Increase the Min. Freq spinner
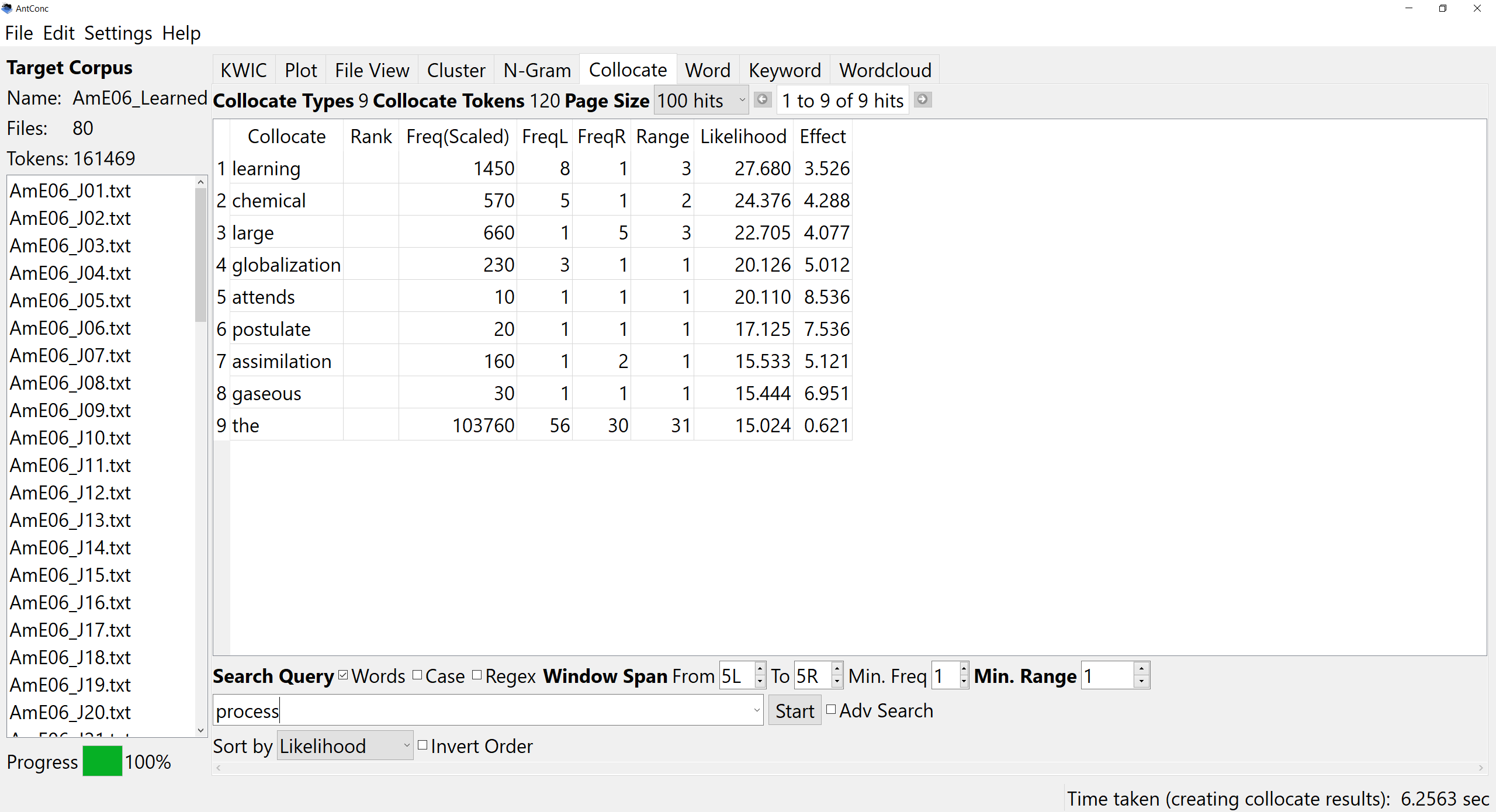 pos(964,668)
